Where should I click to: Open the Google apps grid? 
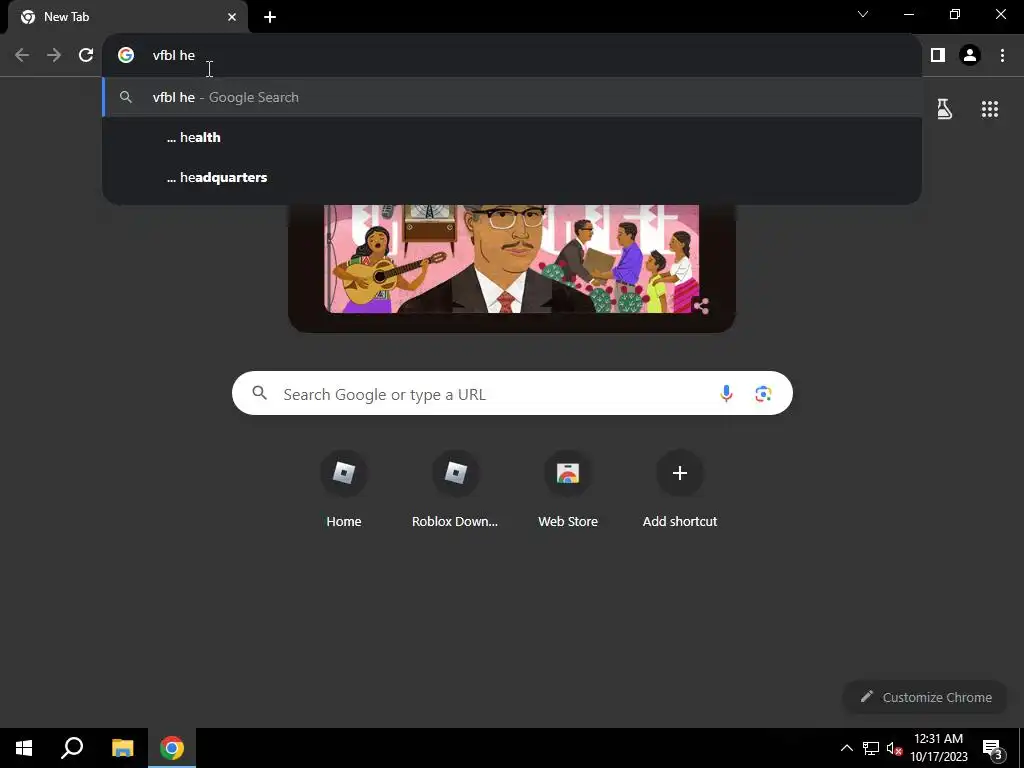[990, 109]
